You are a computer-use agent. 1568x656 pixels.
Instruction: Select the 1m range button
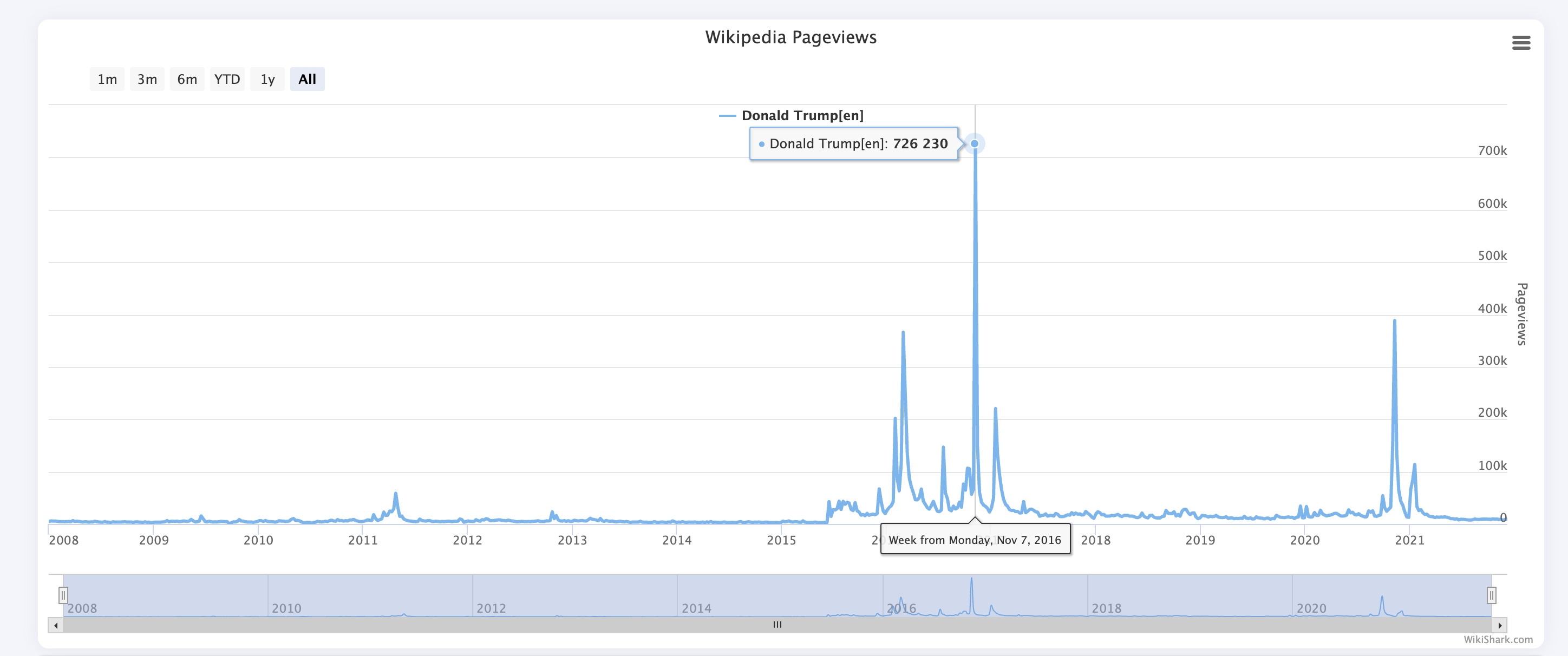[107, 79]
